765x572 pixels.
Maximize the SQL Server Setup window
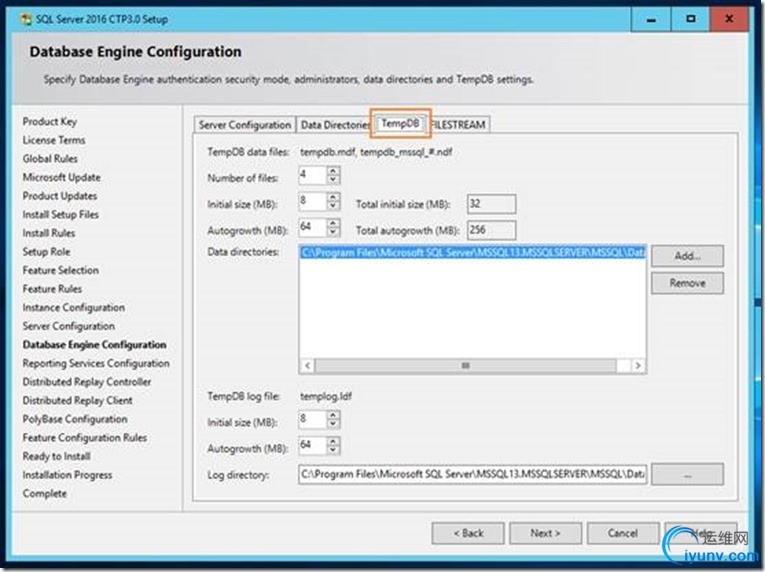690,20
